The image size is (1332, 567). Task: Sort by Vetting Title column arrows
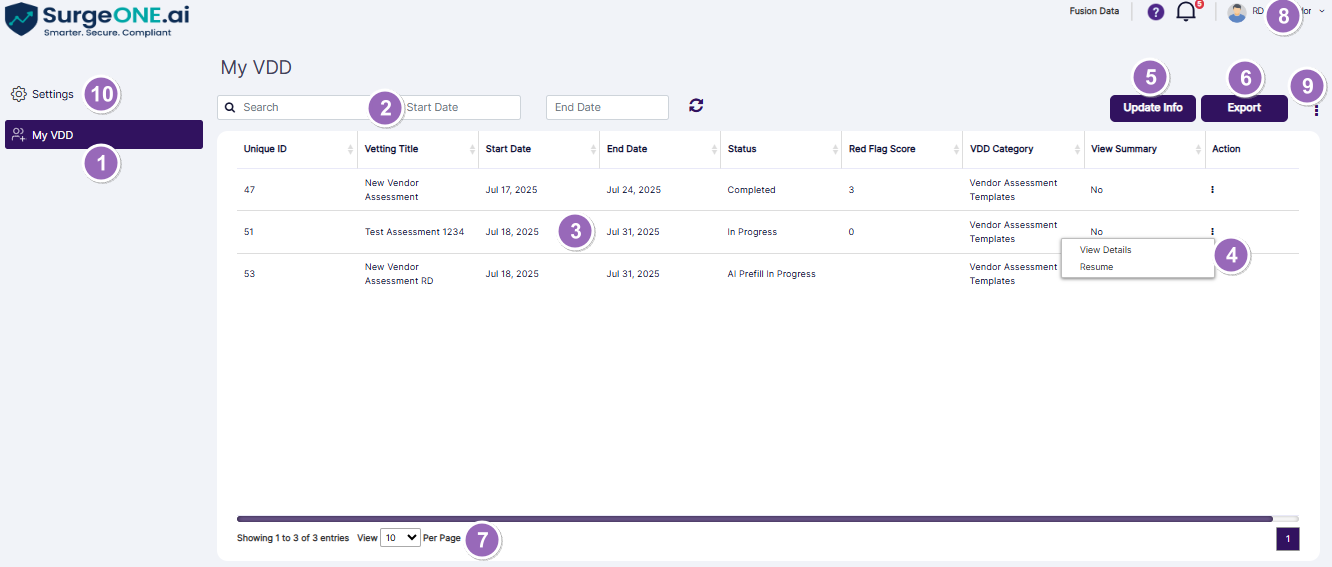pyautogui.click(x=471, y=149)
